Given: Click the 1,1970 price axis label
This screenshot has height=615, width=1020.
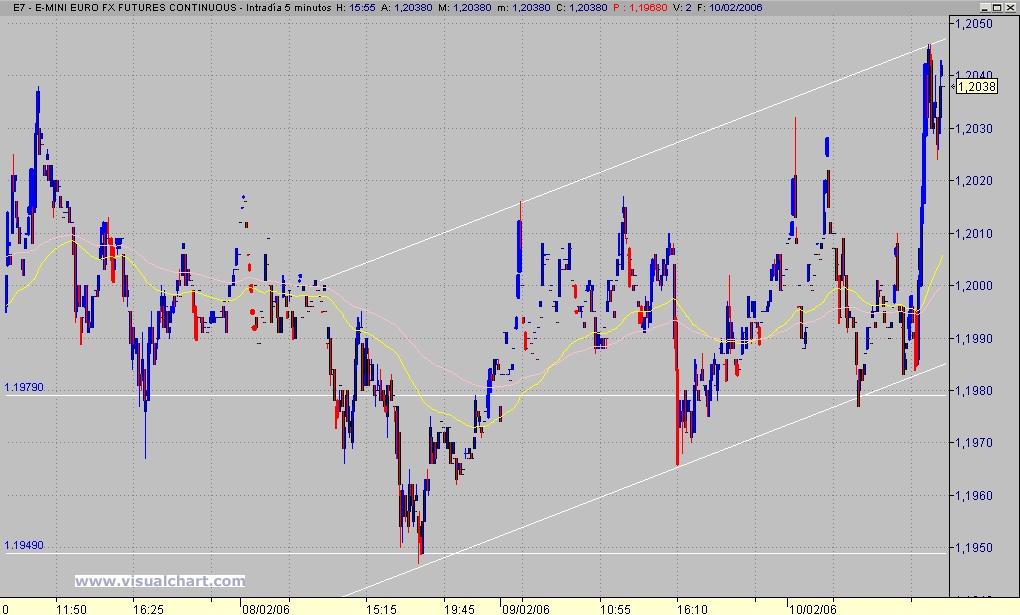Looking at the screenshot, I should pyautogui.click(x=974, y=443).
